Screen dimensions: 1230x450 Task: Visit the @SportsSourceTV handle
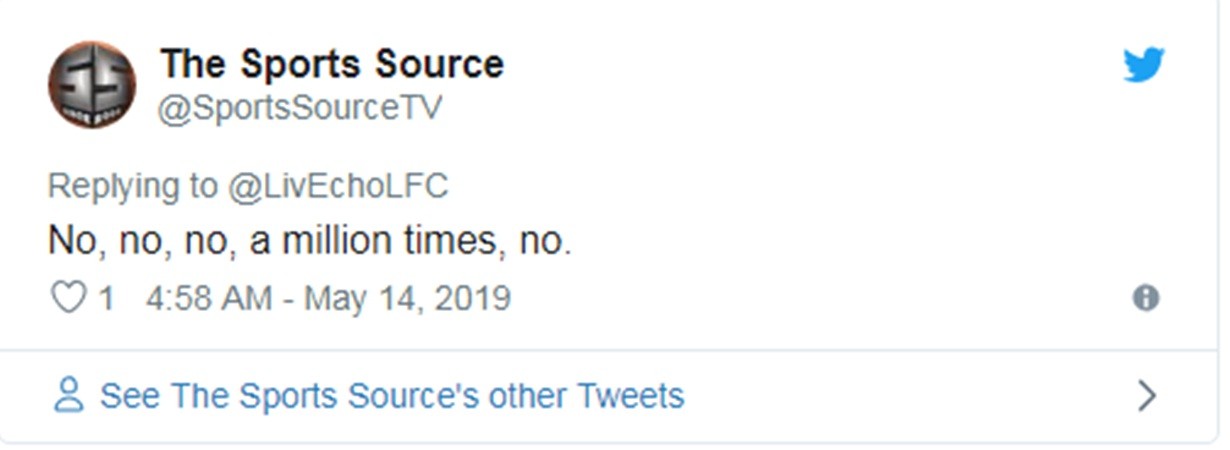300,107
